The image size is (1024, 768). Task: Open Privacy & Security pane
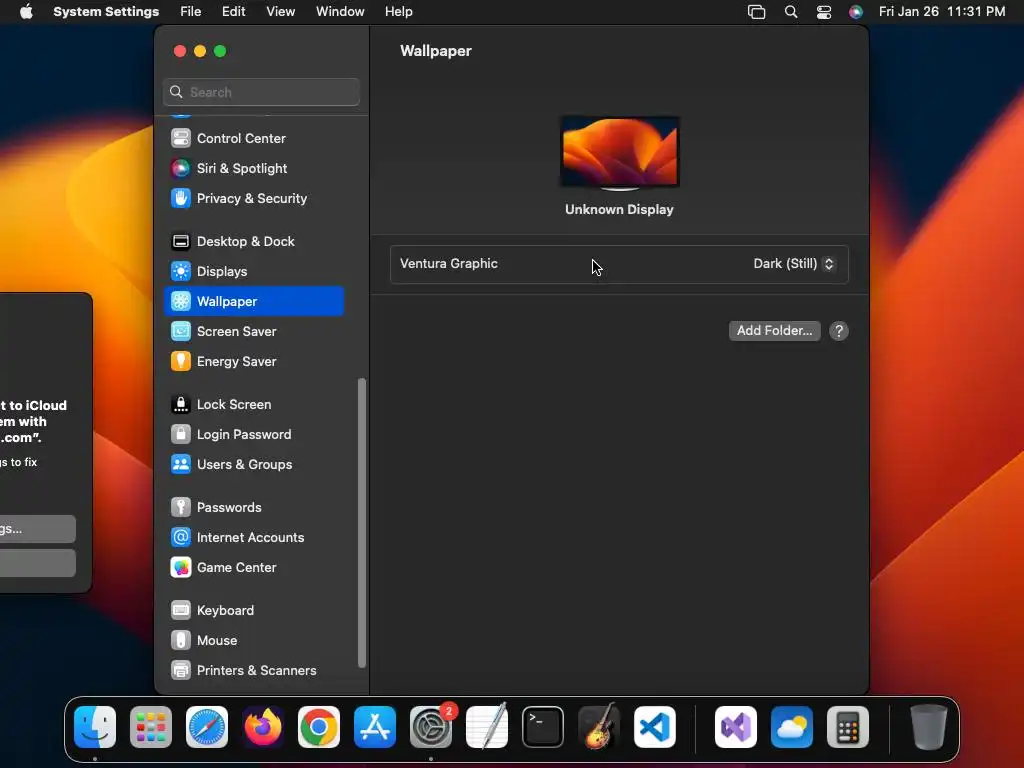click(254, 199)
